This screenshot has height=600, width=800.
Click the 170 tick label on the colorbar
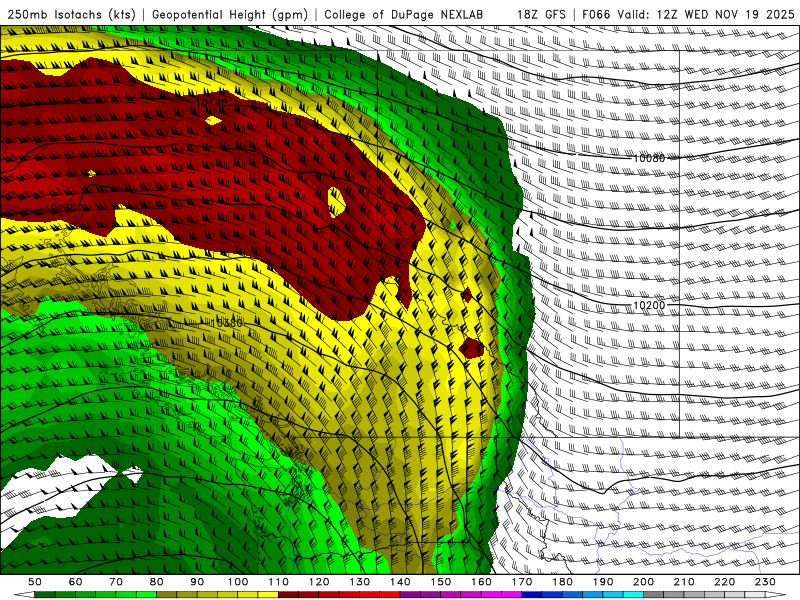click(522, 582)
